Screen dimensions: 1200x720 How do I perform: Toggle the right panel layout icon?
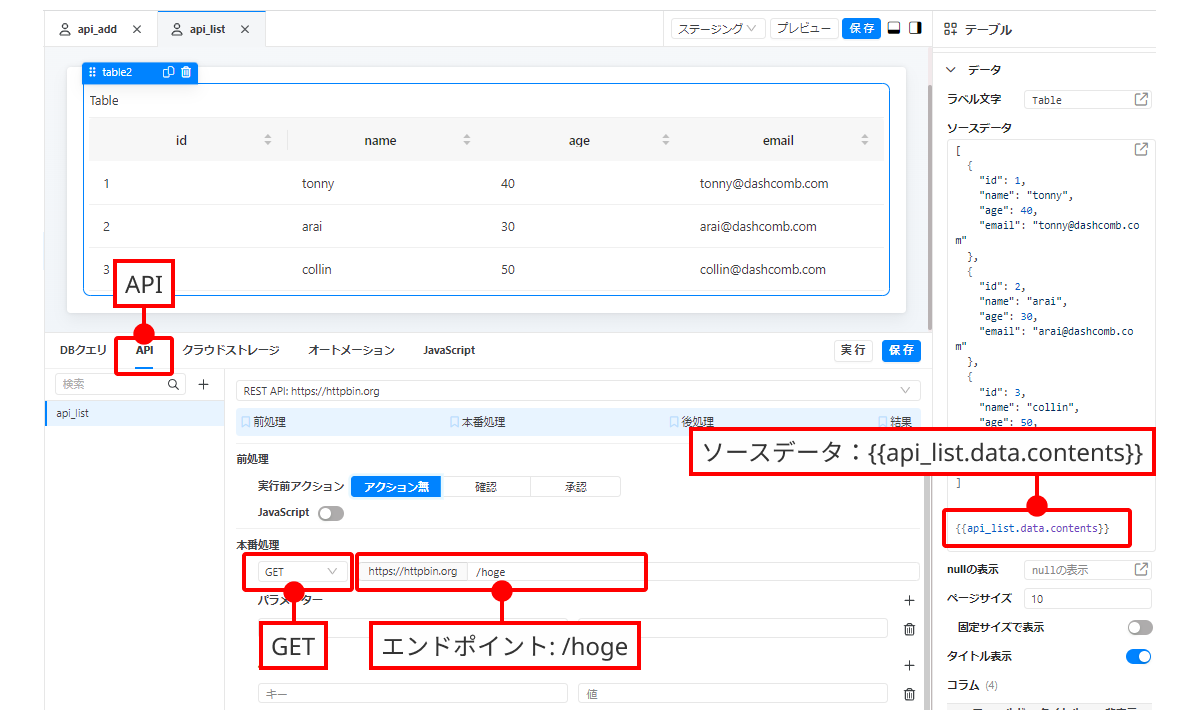[915, 29]
